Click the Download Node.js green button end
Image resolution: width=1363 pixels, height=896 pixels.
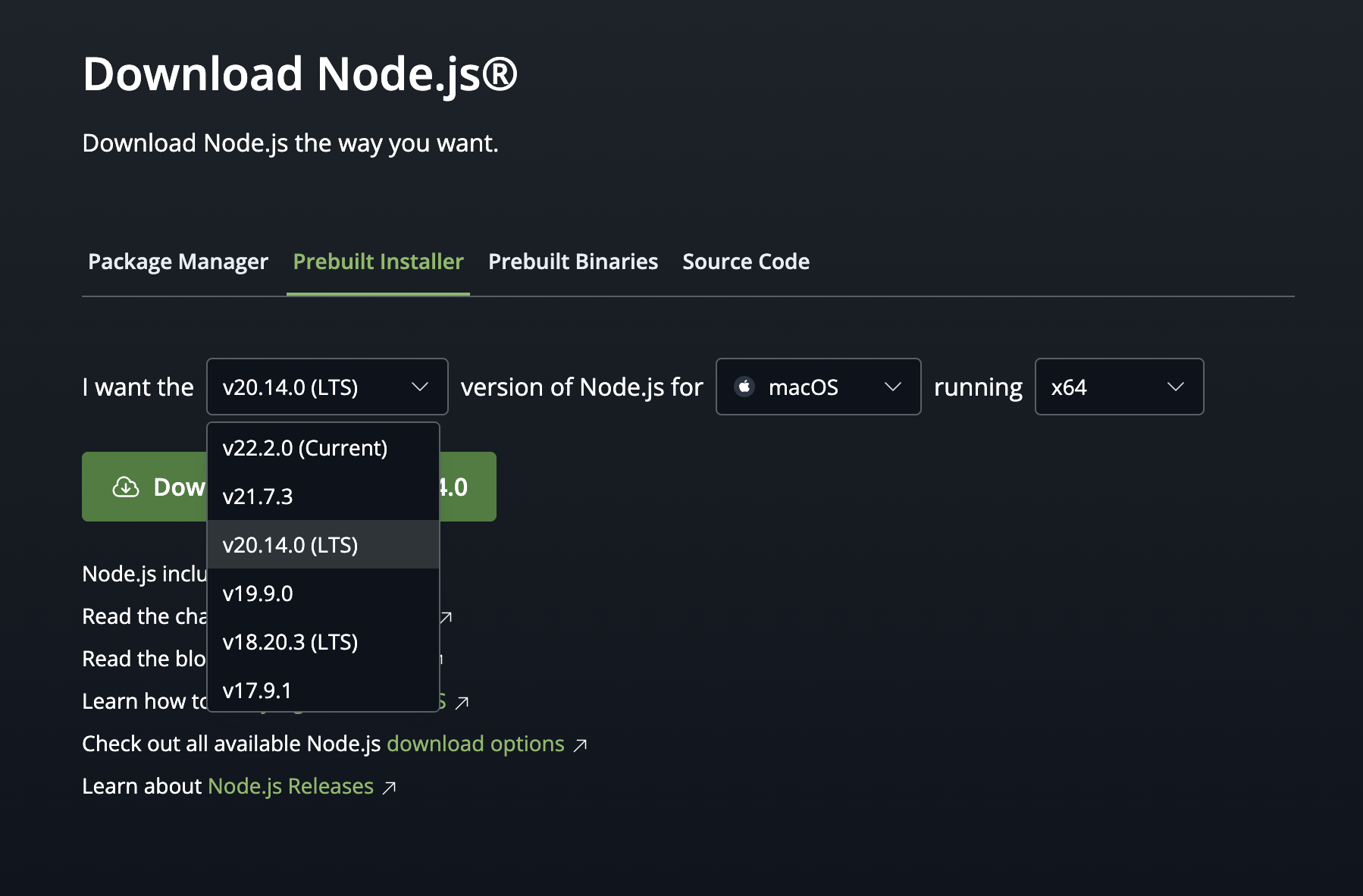click(x=468, y=487)
